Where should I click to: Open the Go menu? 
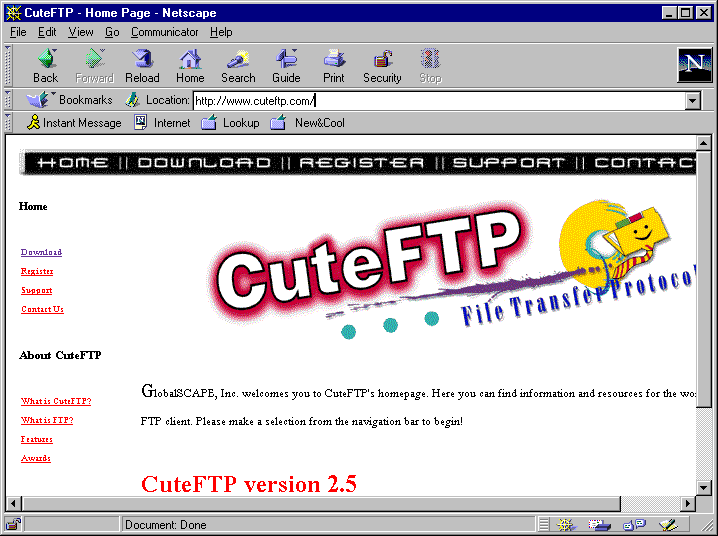pyautogui.click(x=112, y=32)
